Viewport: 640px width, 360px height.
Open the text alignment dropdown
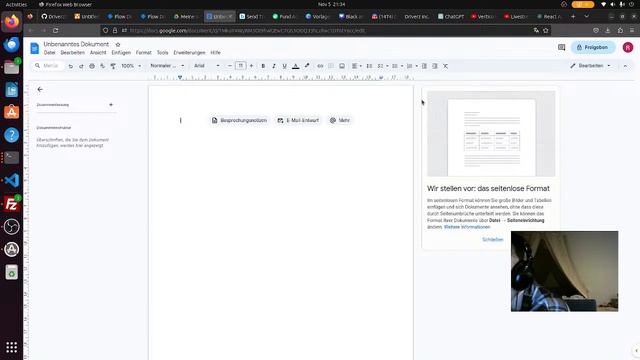click(357, 66)
